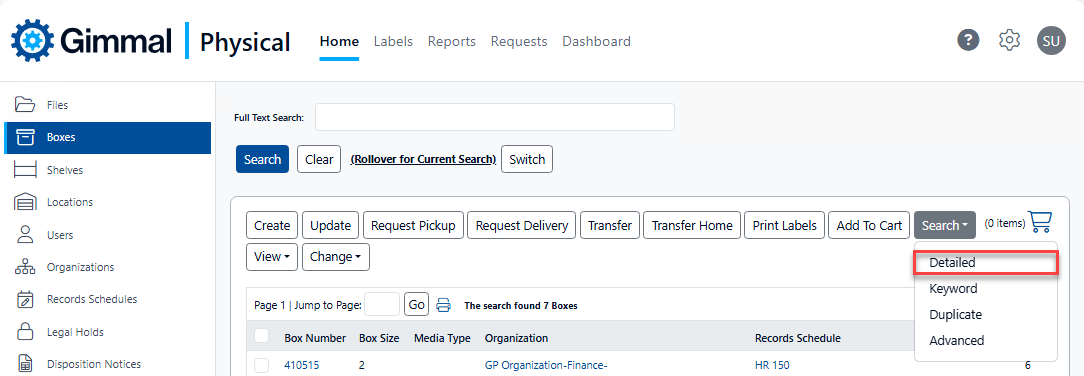This screenshot has width=1084, height=376.
Task: Click the SU user avatar
Action: [x=1051, y=41]
